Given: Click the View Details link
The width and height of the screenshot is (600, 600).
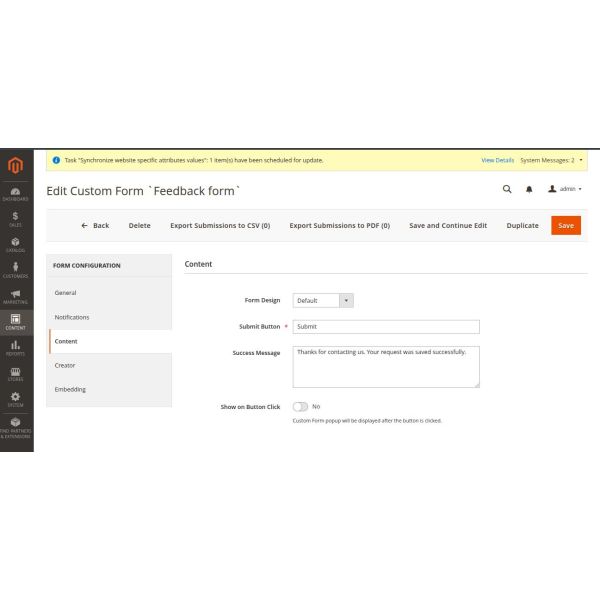Looking at the screenshot, I should coord(497,160).
